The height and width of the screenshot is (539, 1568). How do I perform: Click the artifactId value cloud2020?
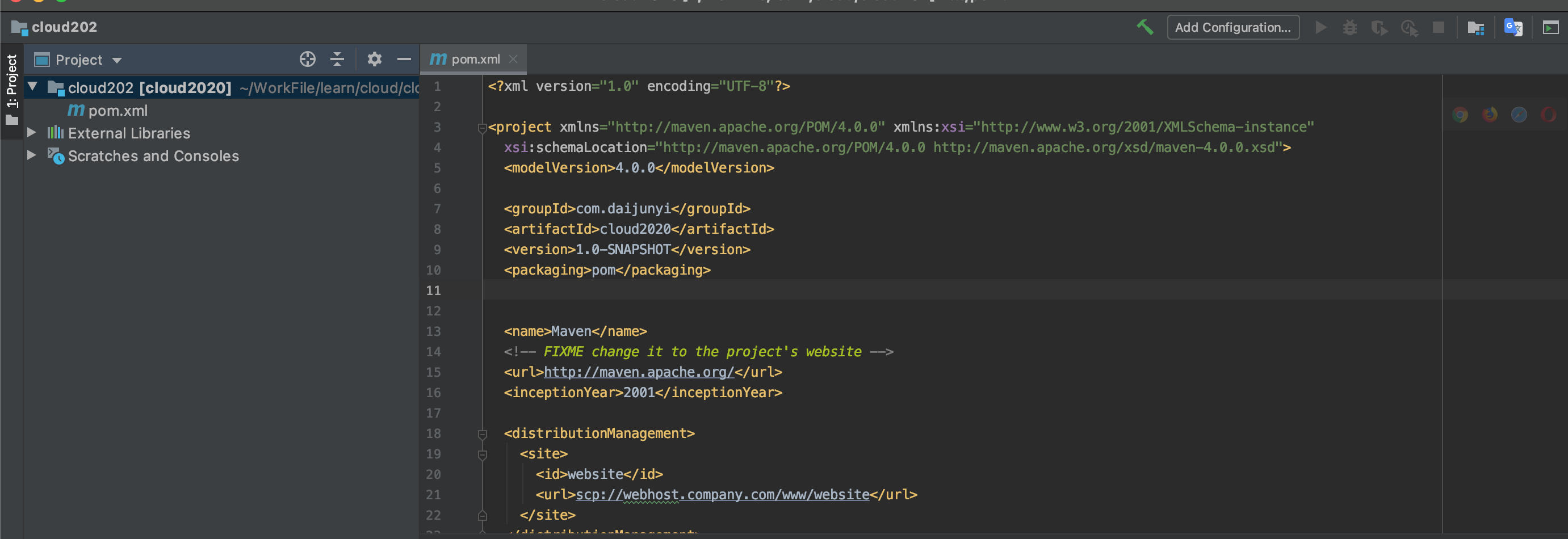[x=635, y=229]
